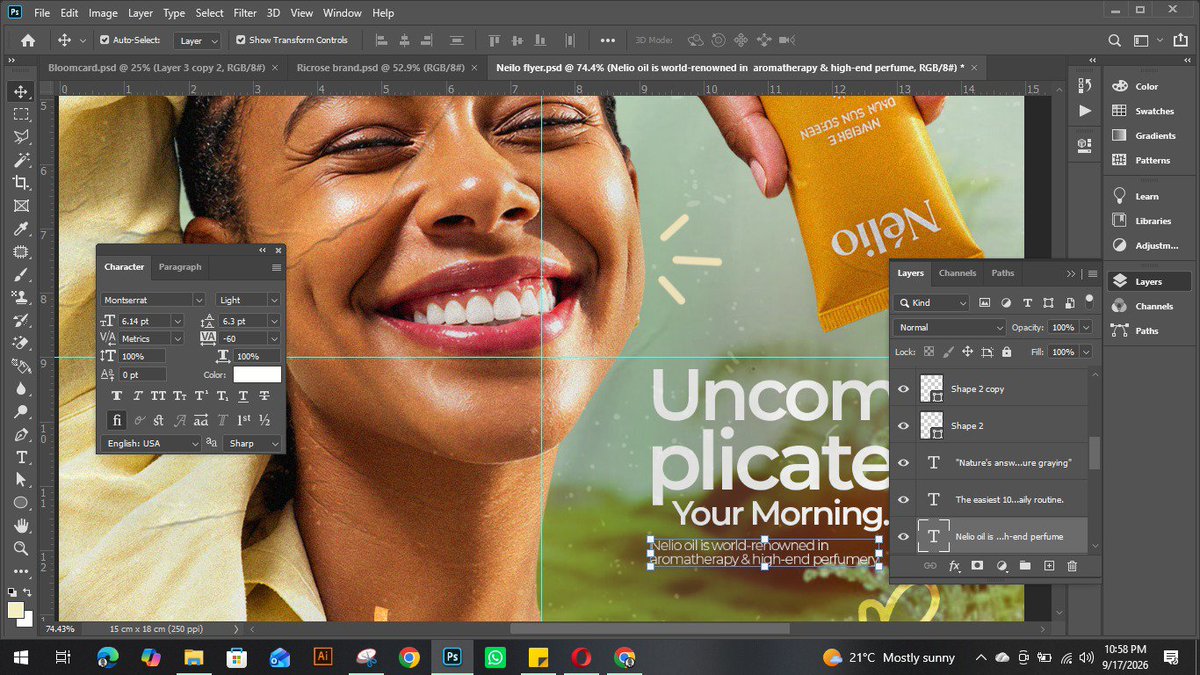Select the Hand tool
Image resolution: width=1200 pixels, height=675 pixels.
point(21,526)
